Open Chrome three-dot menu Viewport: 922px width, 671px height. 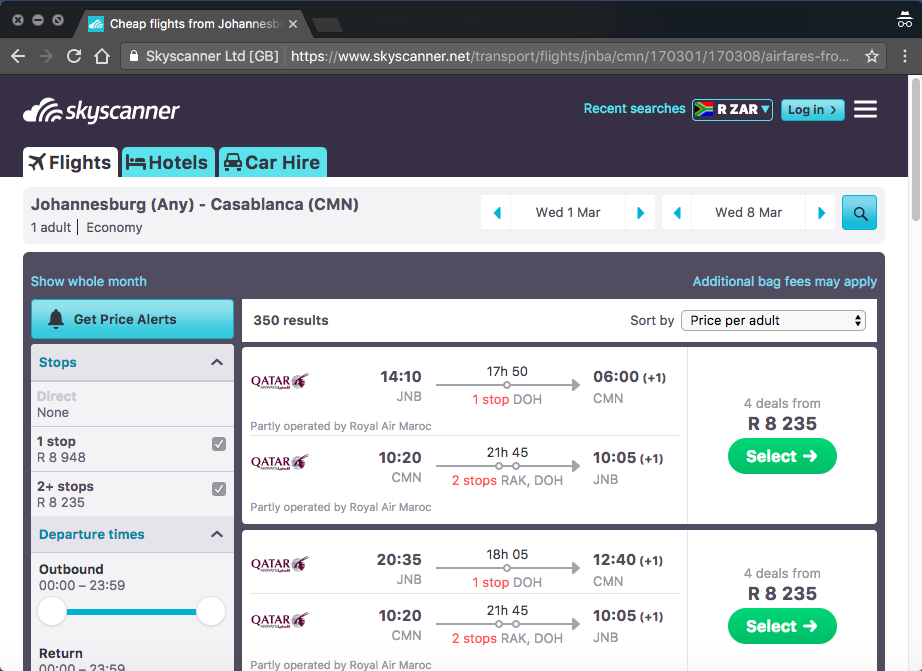point(905,56)
